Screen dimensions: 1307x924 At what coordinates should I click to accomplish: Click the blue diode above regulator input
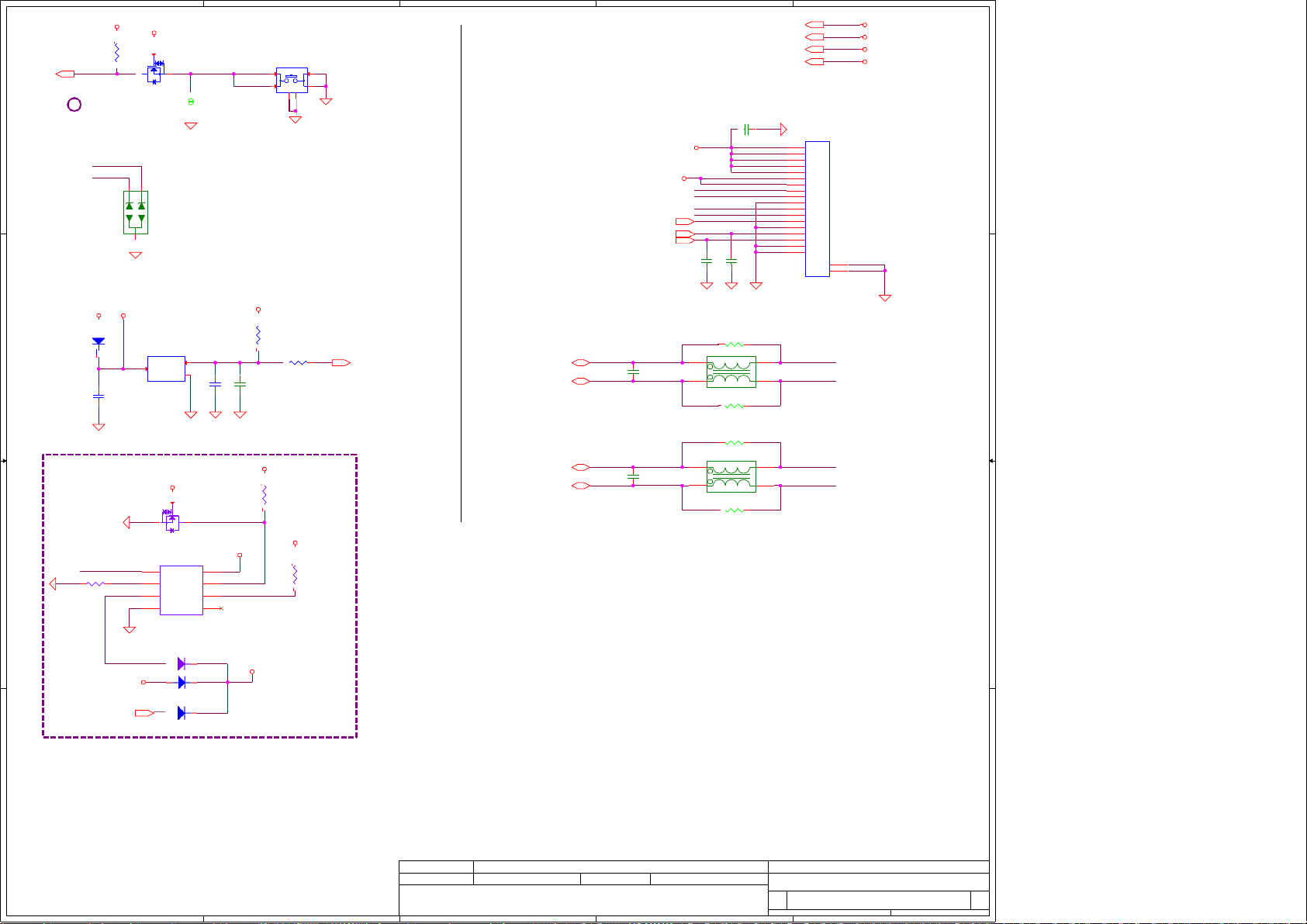pyautogui.click(x=99, y=341)
